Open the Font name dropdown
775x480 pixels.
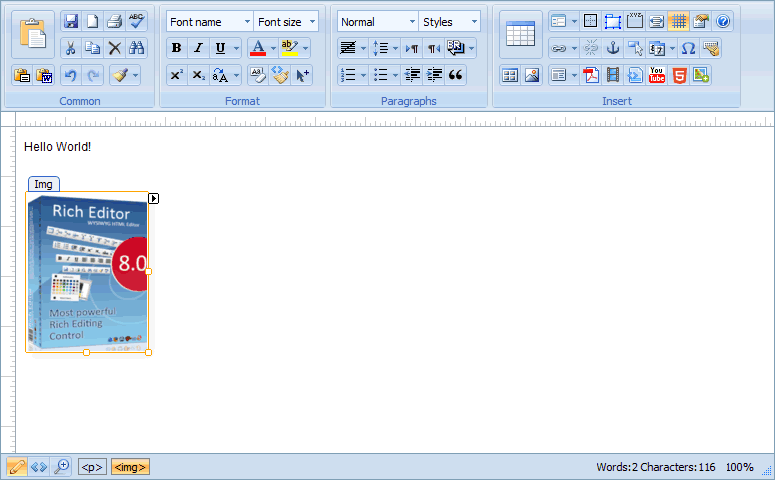point(209,21)
